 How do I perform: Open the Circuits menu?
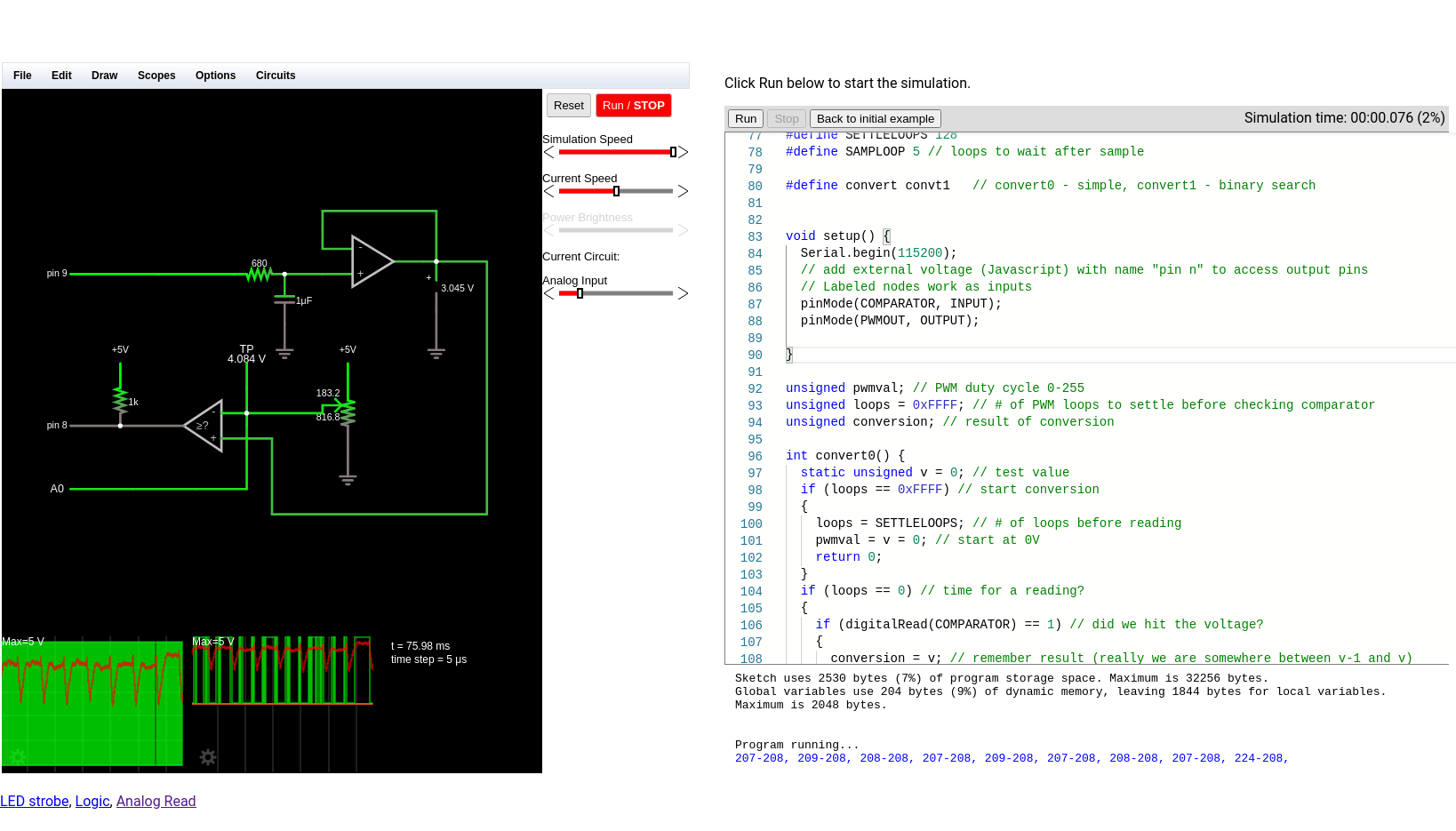[276, 76]
